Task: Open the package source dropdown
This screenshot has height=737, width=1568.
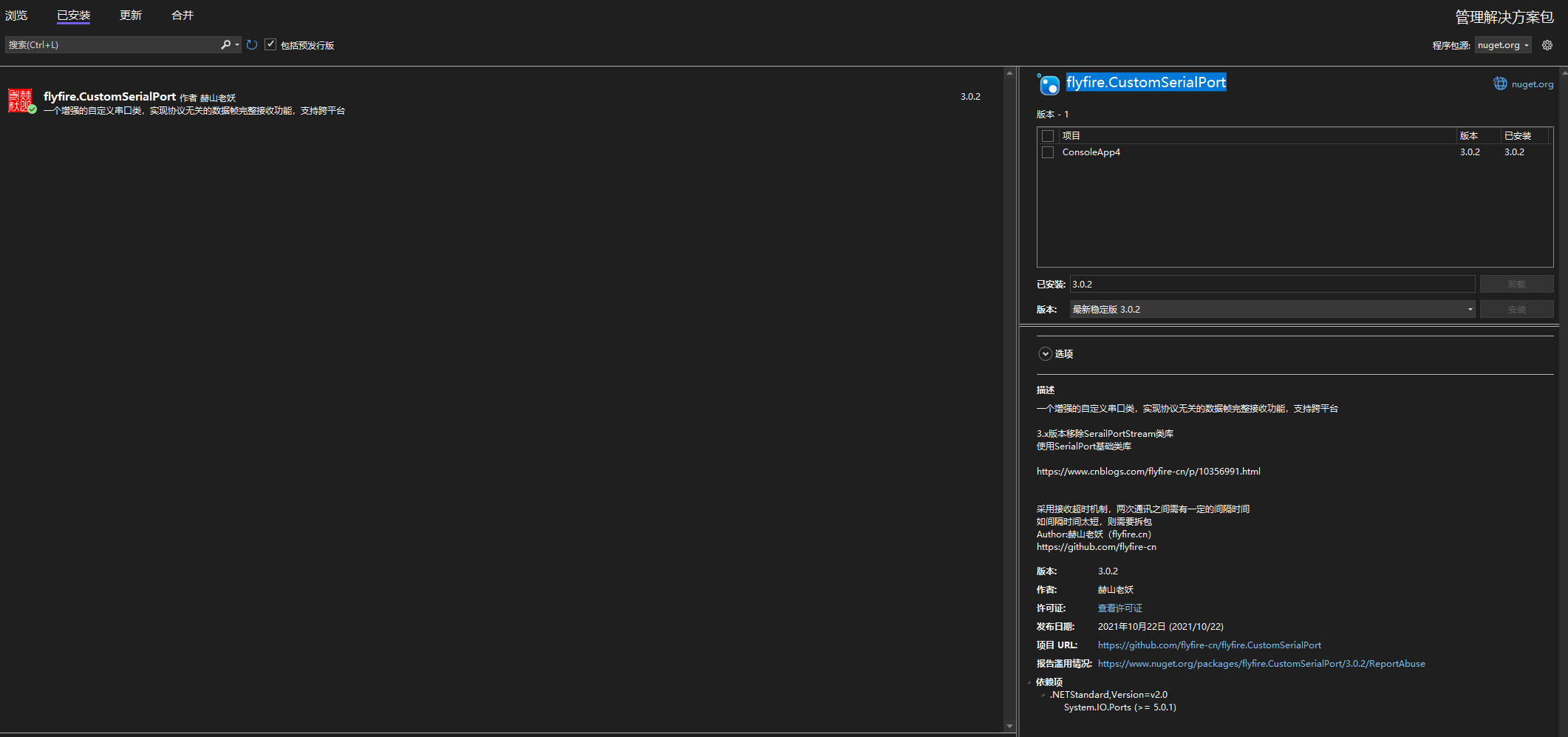Action: 1503,45
